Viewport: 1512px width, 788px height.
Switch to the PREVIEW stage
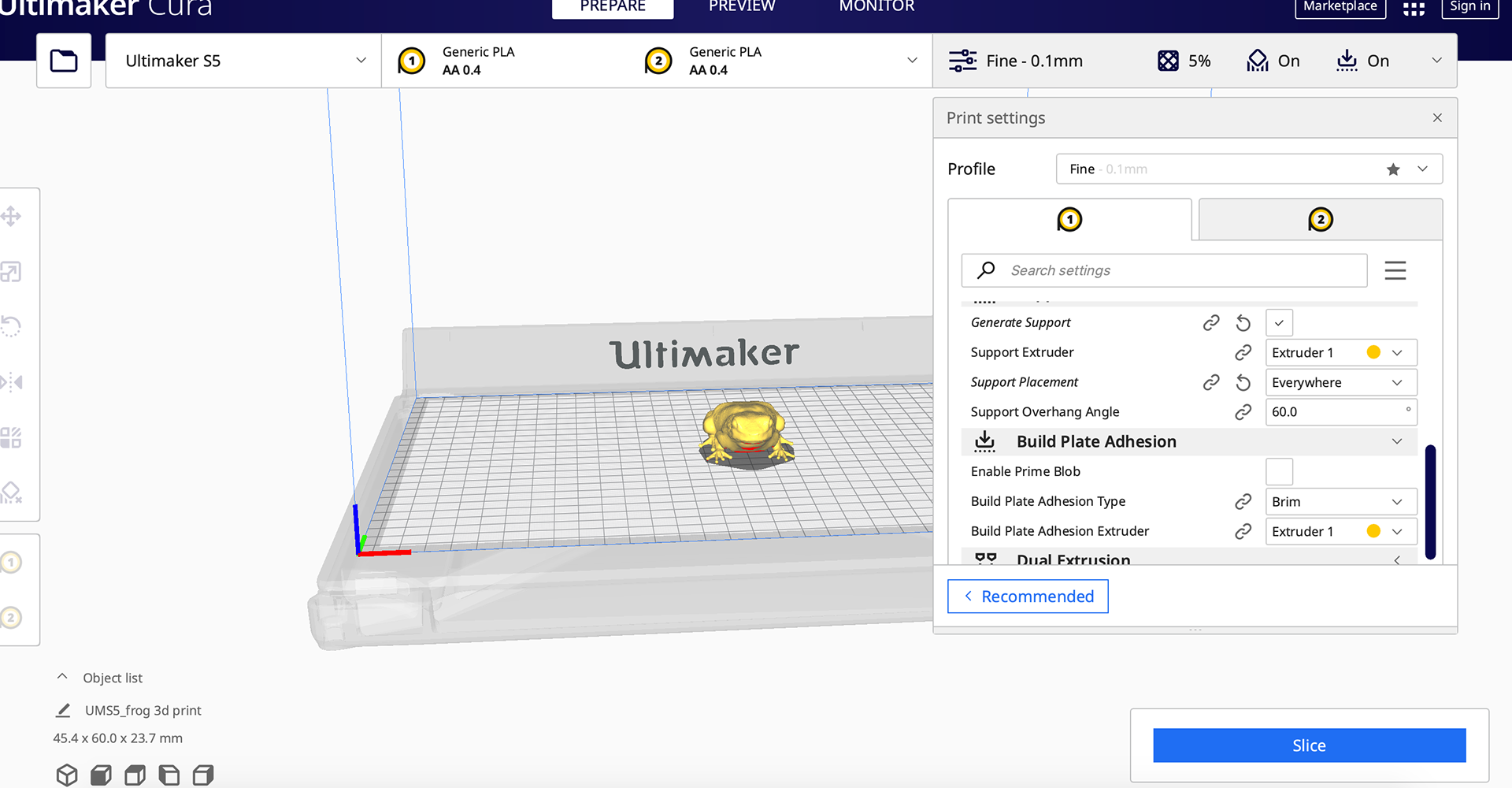point(742,7)
